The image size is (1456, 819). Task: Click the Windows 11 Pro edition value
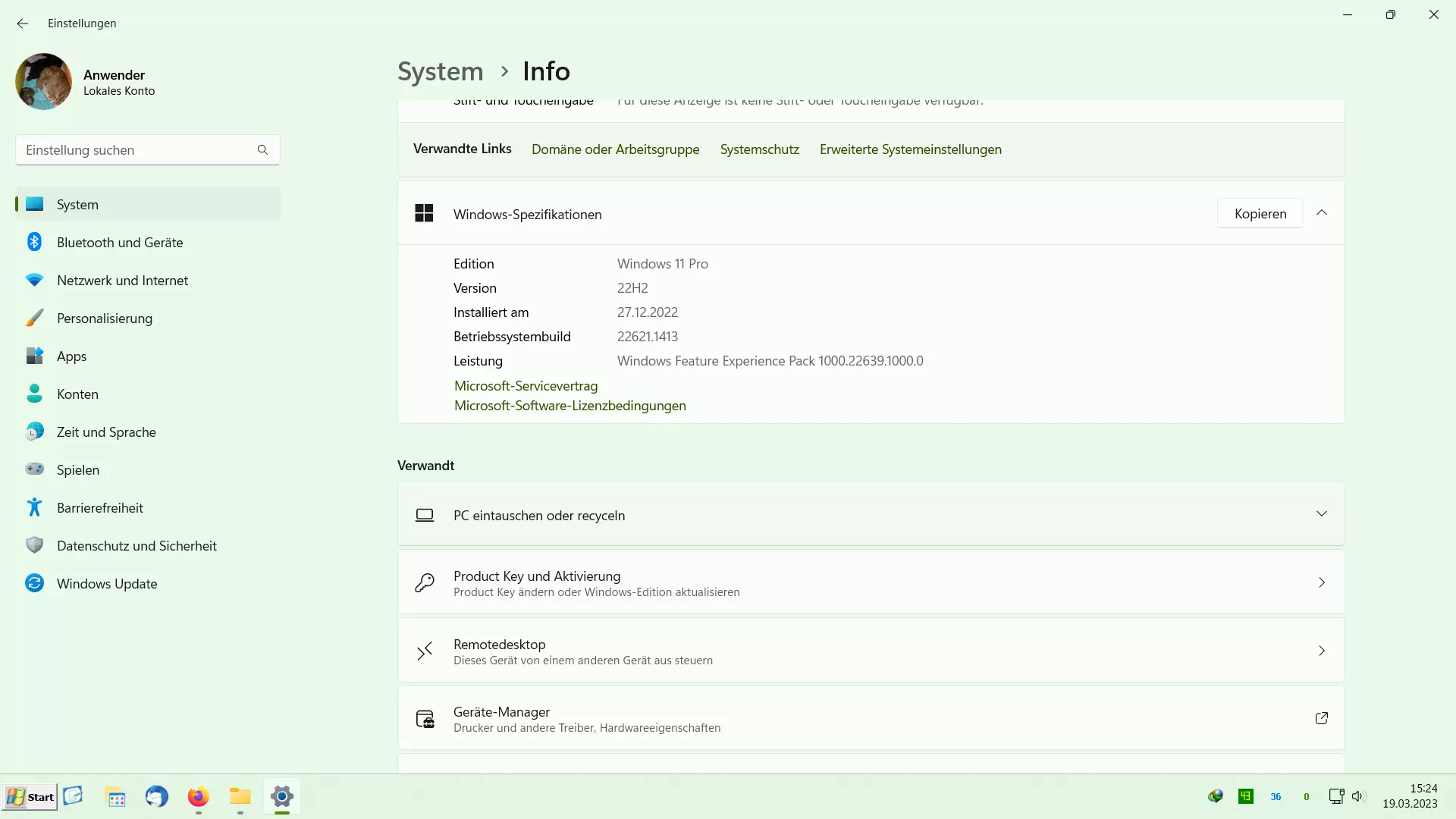coord(662,264)
